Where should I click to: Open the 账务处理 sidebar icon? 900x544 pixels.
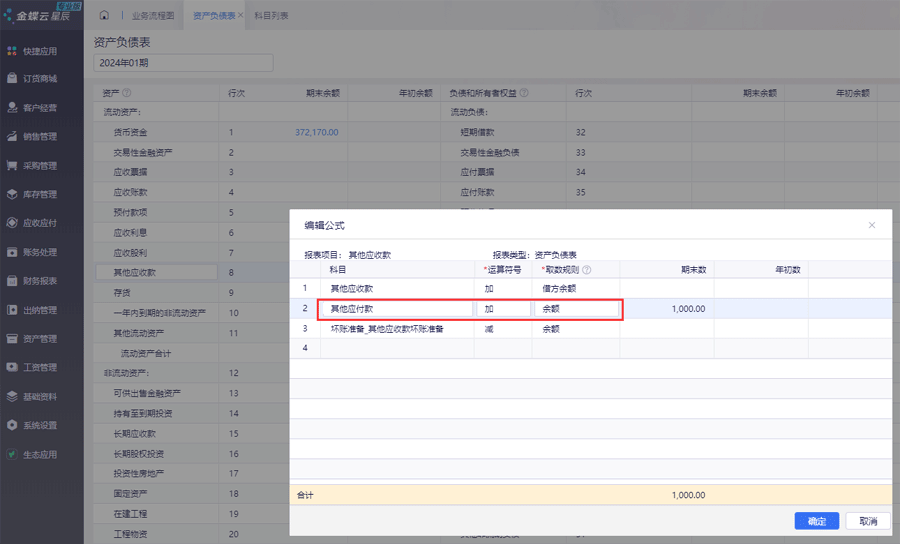(12, 252)
